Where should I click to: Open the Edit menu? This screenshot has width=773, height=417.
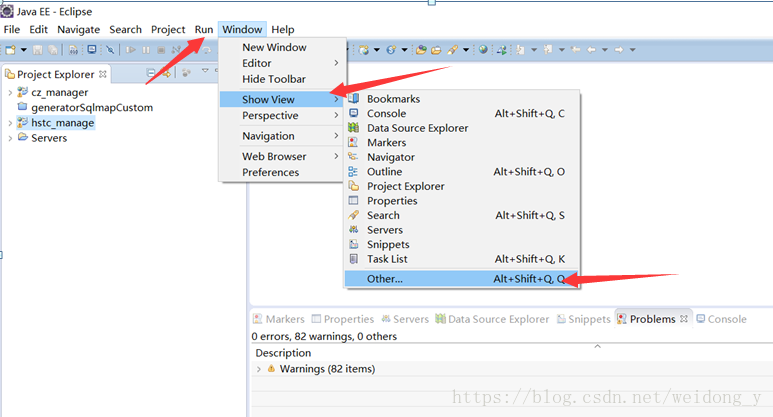pyautogui.click(x=38, y=30)
